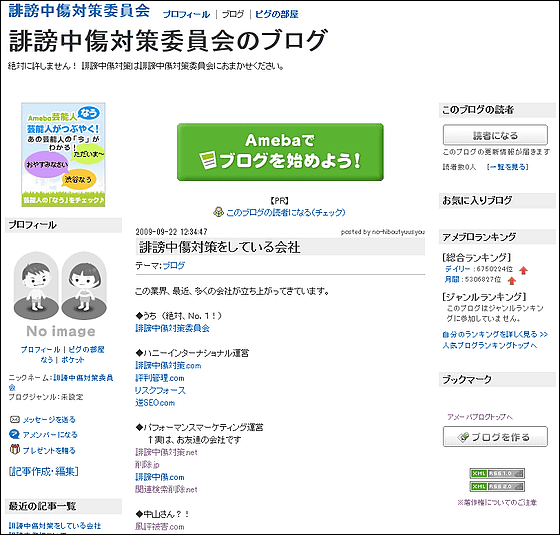Open recent article 誹謗中傷対策をしている会社 in sidebar
Screen dimensions: 560x535
click(55, 526)
